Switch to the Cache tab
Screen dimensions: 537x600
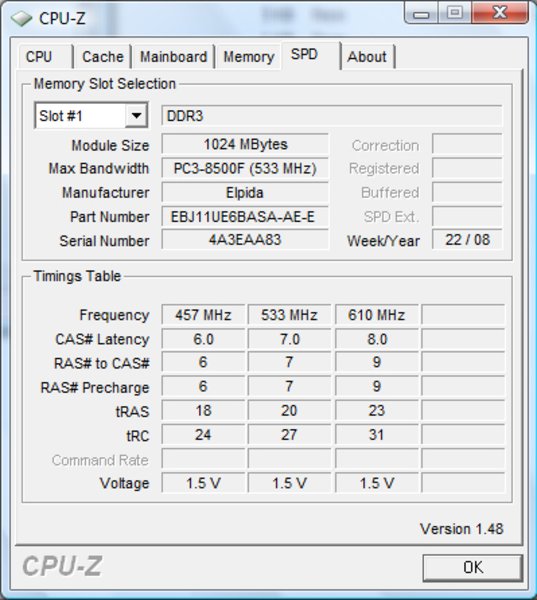click(x=103, y=57)
